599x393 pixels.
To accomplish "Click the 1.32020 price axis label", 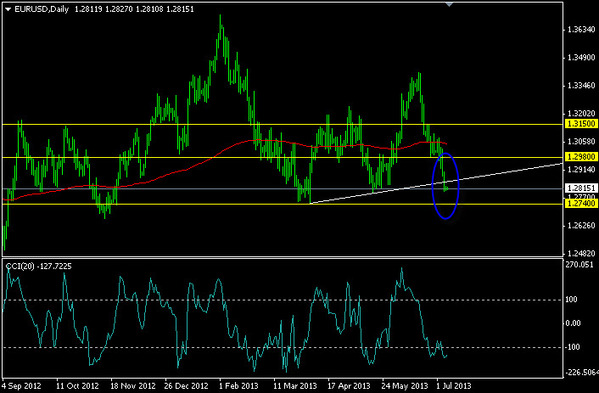I will pyautogui.click(x=582, y=114).
